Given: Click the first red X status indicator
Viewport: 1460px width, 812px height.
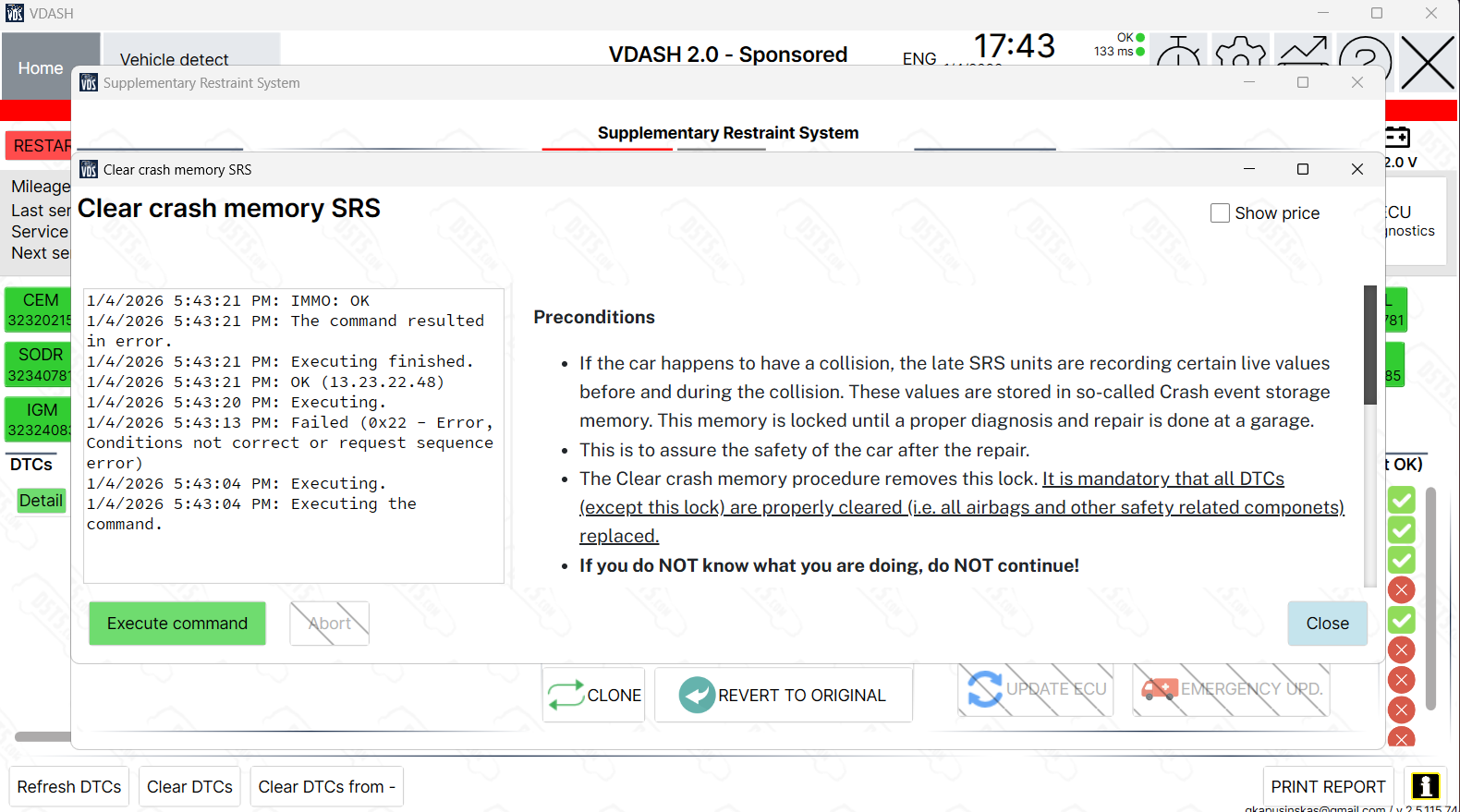Looking at the screenshot, I should 1402,589.
